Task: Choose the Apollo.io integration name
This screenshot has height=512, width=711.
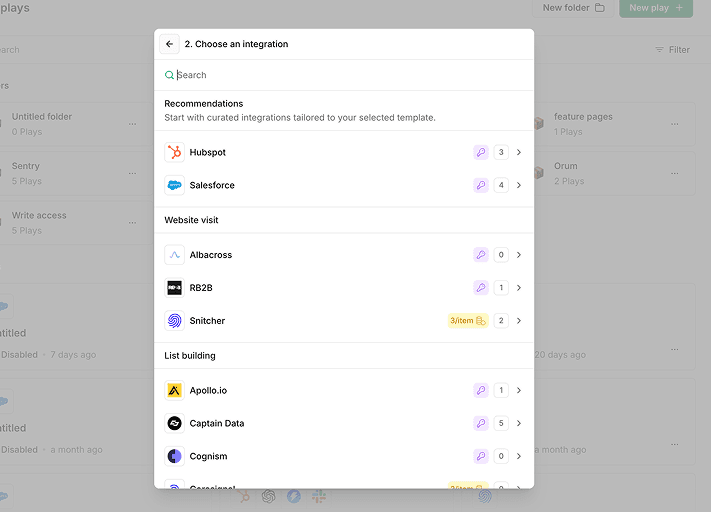Action: coord(208,390)
